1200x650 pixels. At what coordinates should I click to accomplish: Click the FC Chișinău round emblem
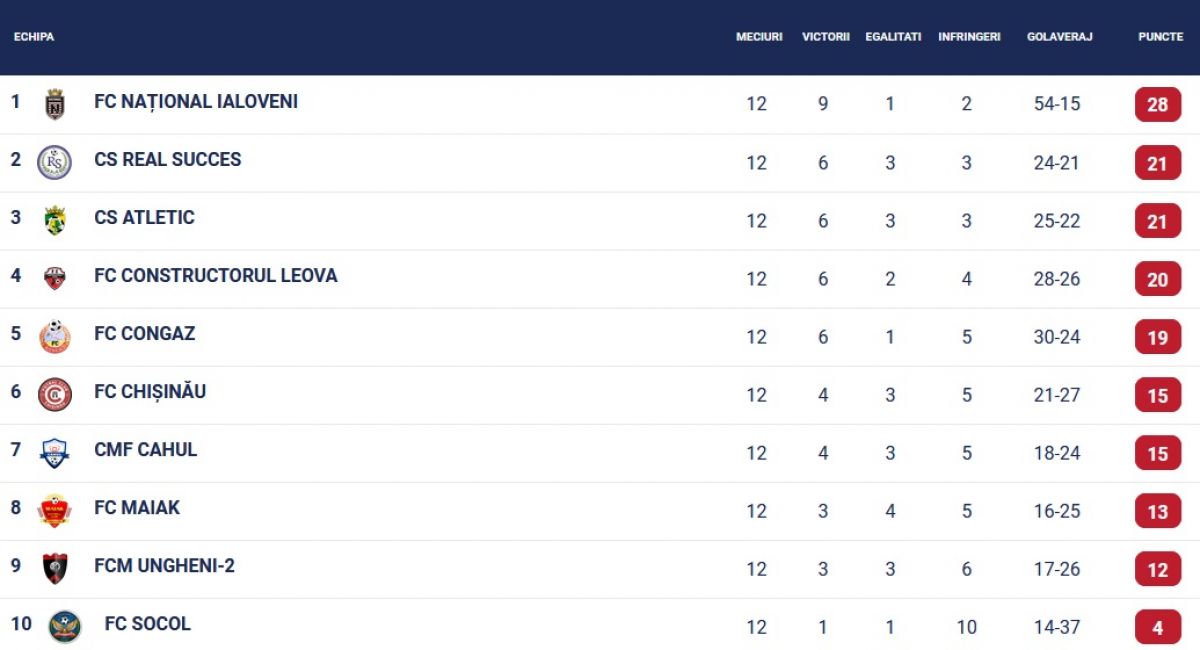click(55, 394)
